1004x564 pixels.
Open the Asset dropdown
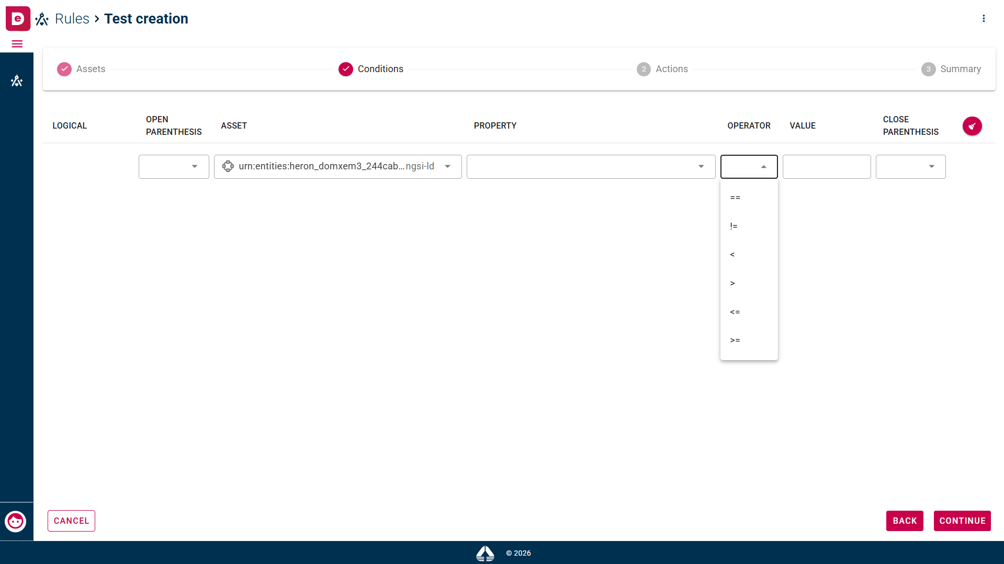click(337, 166)
